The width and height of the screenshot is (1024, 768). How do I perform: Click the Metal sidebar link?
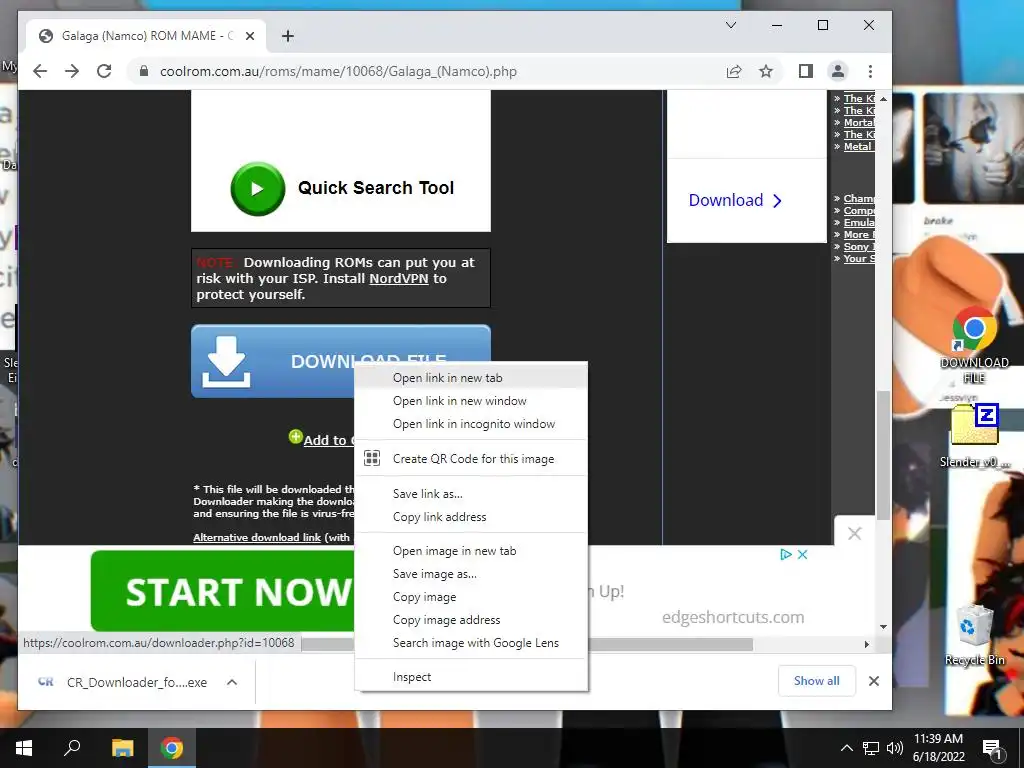[x=857, y=146]
